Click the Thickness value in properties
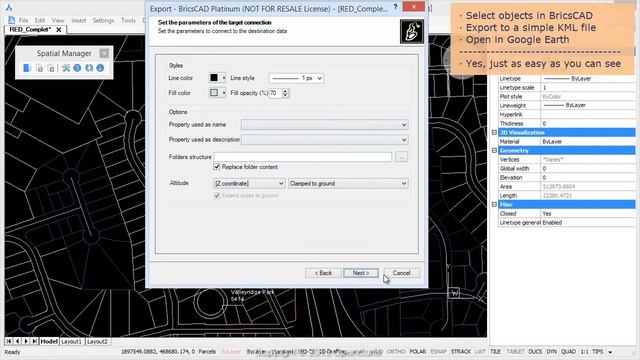This screenshot has width=640, height=360. click(x=588, y=123)
